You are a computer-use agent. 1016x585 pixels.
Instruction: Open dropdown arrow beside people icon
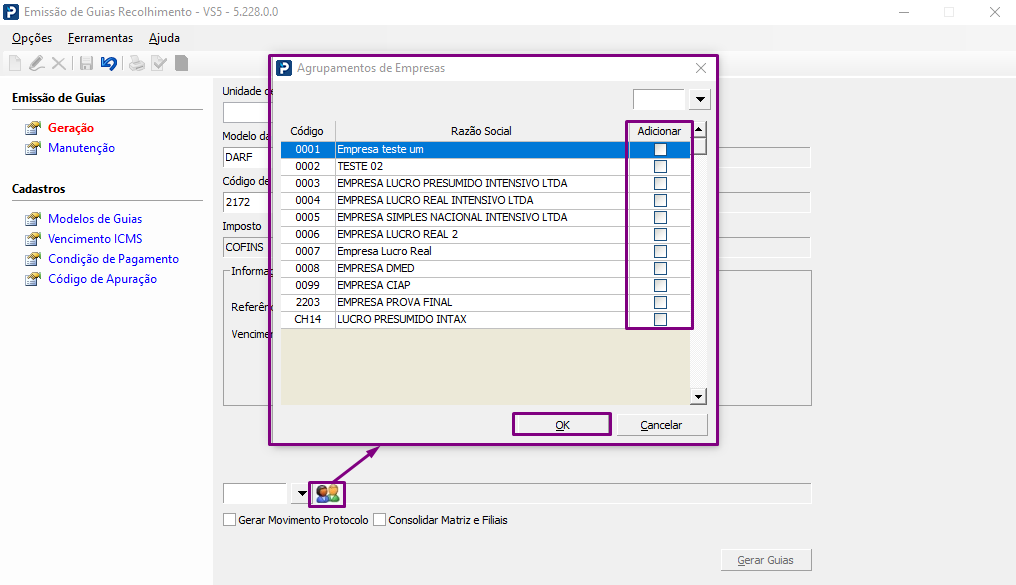(x=301, y=494)
